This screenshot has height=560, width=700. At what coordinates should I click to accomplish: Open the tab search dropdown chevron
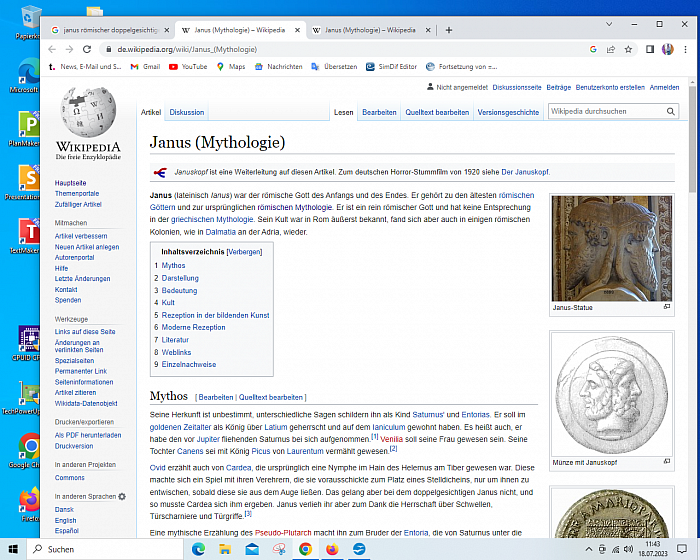point(608,24)
